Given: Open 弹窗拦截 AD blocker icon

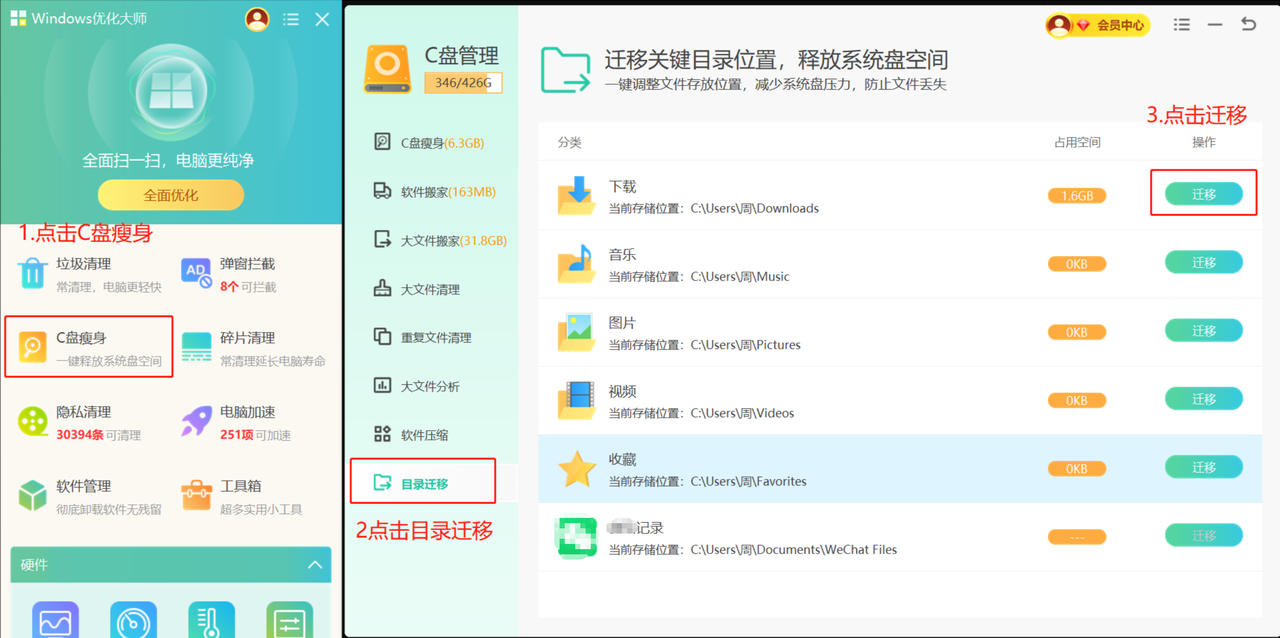Looking at the screenshot, I should click(x=197, y=273).
